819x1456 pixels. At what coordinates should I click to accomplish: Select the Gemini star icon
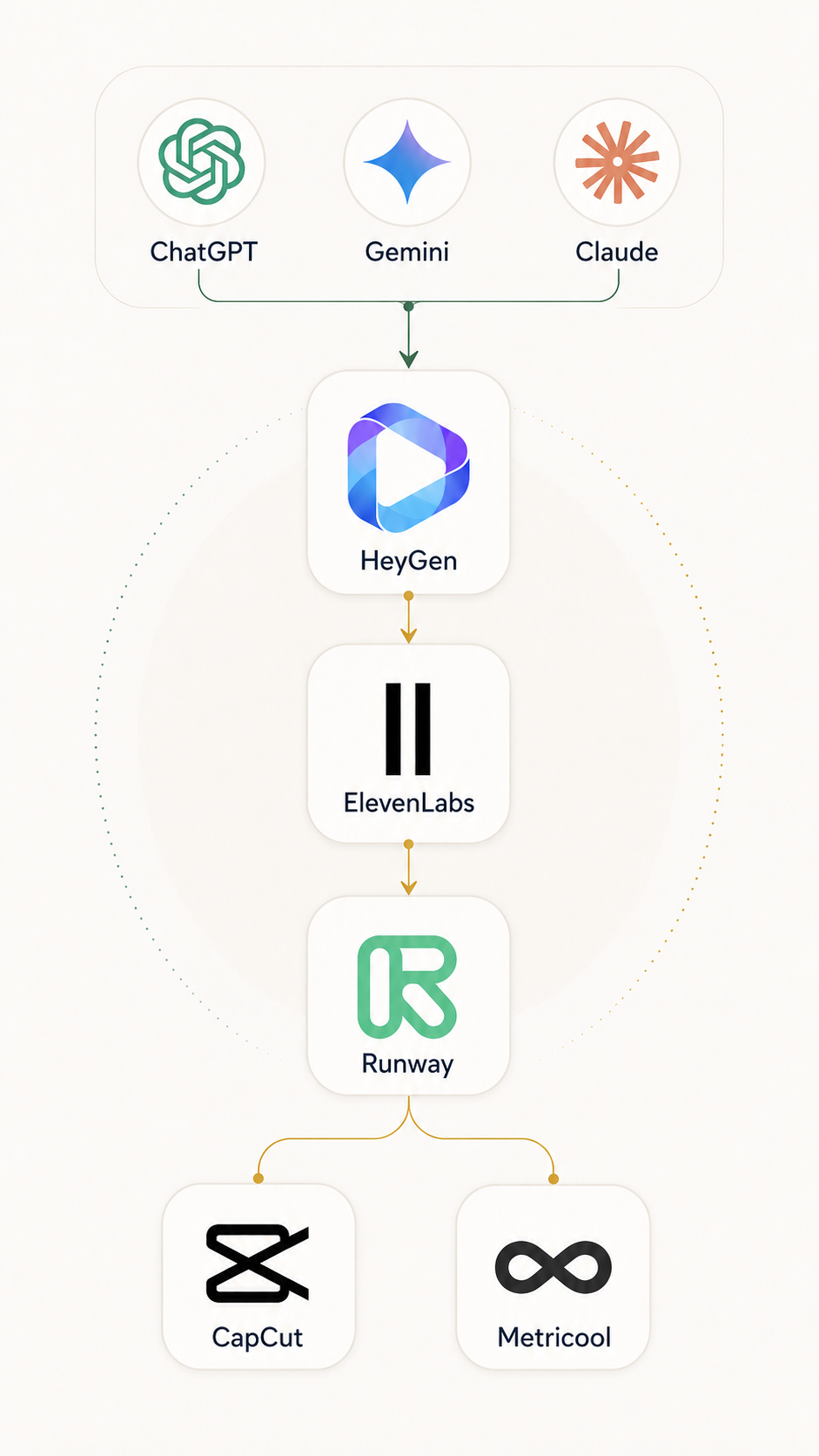point(407,162)
